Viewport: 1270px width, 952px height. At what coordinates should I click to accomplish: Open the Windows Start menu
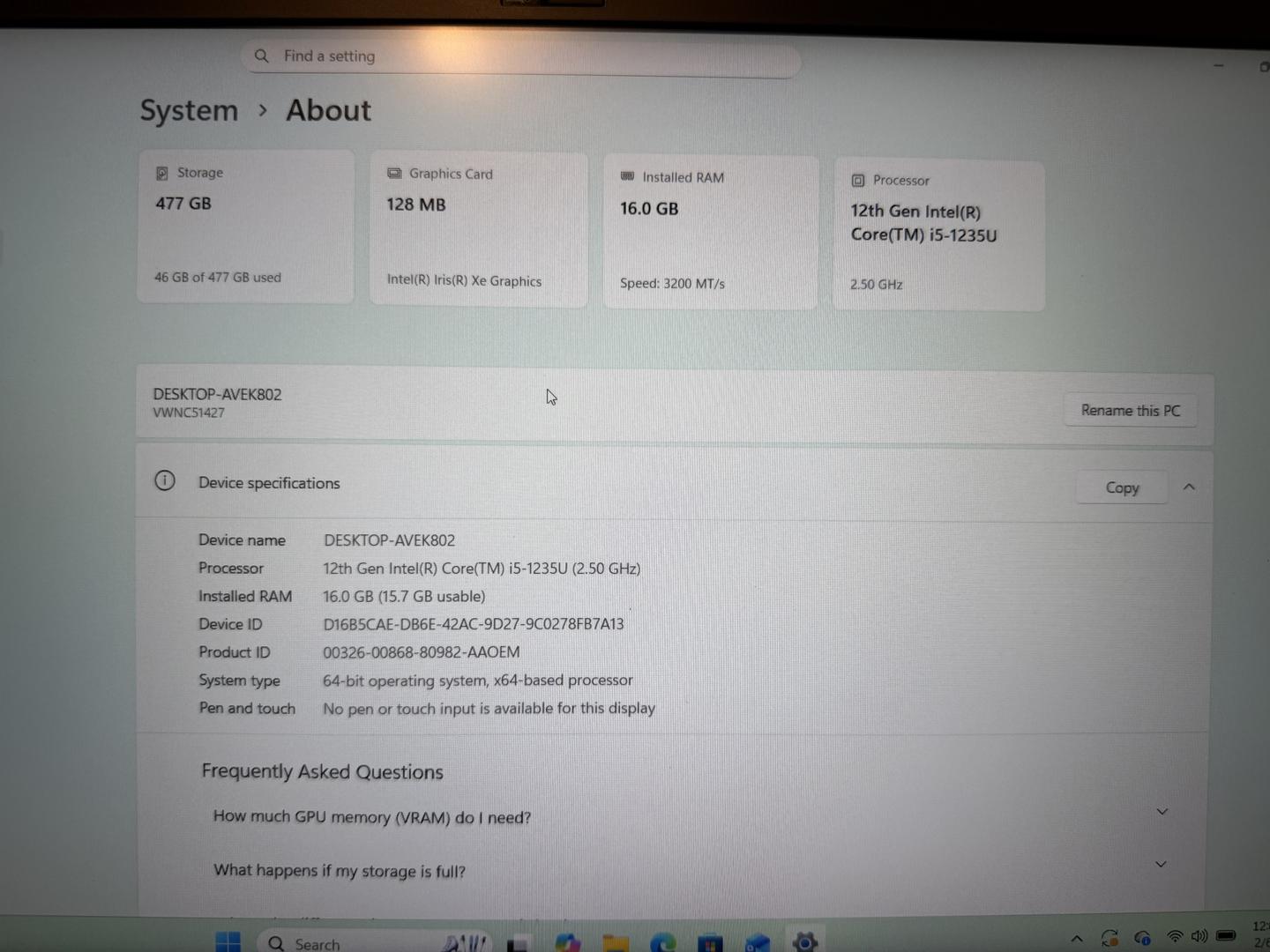[228, 941]
